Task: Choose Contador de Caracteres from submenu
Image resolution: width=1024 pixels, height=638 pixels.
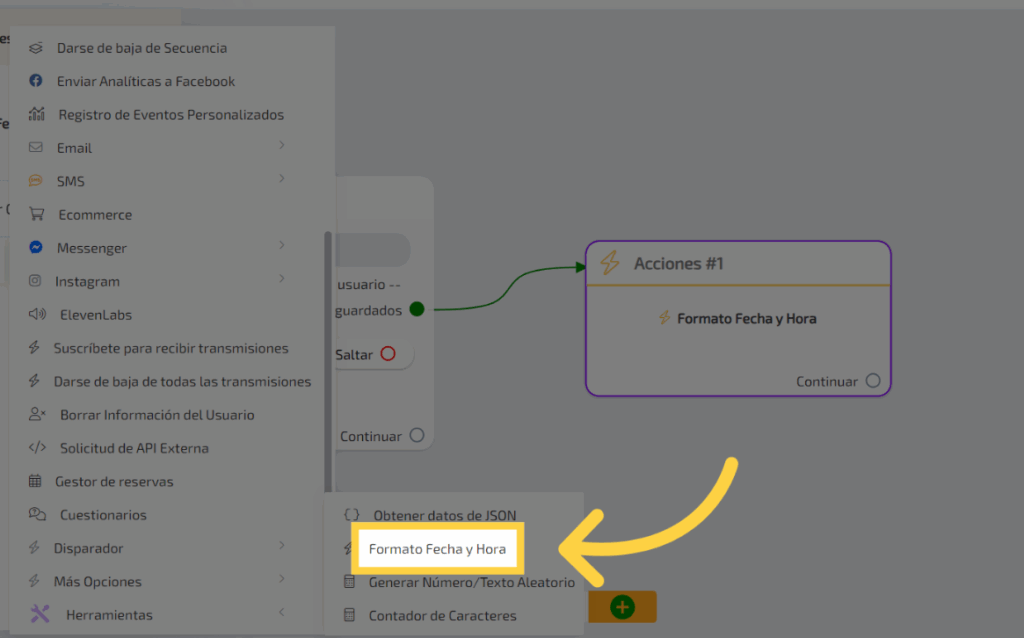Action: point(442,615)
